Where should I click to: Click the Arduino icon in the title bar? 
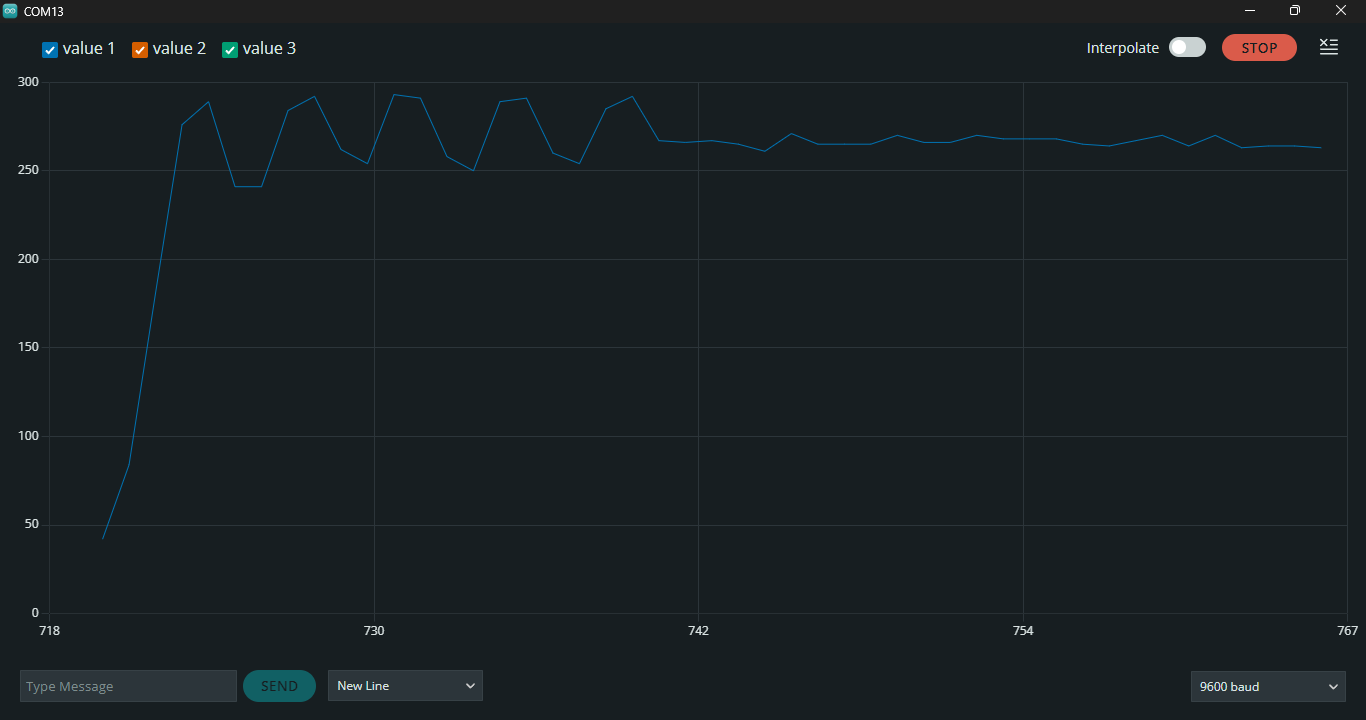point(10,10)
